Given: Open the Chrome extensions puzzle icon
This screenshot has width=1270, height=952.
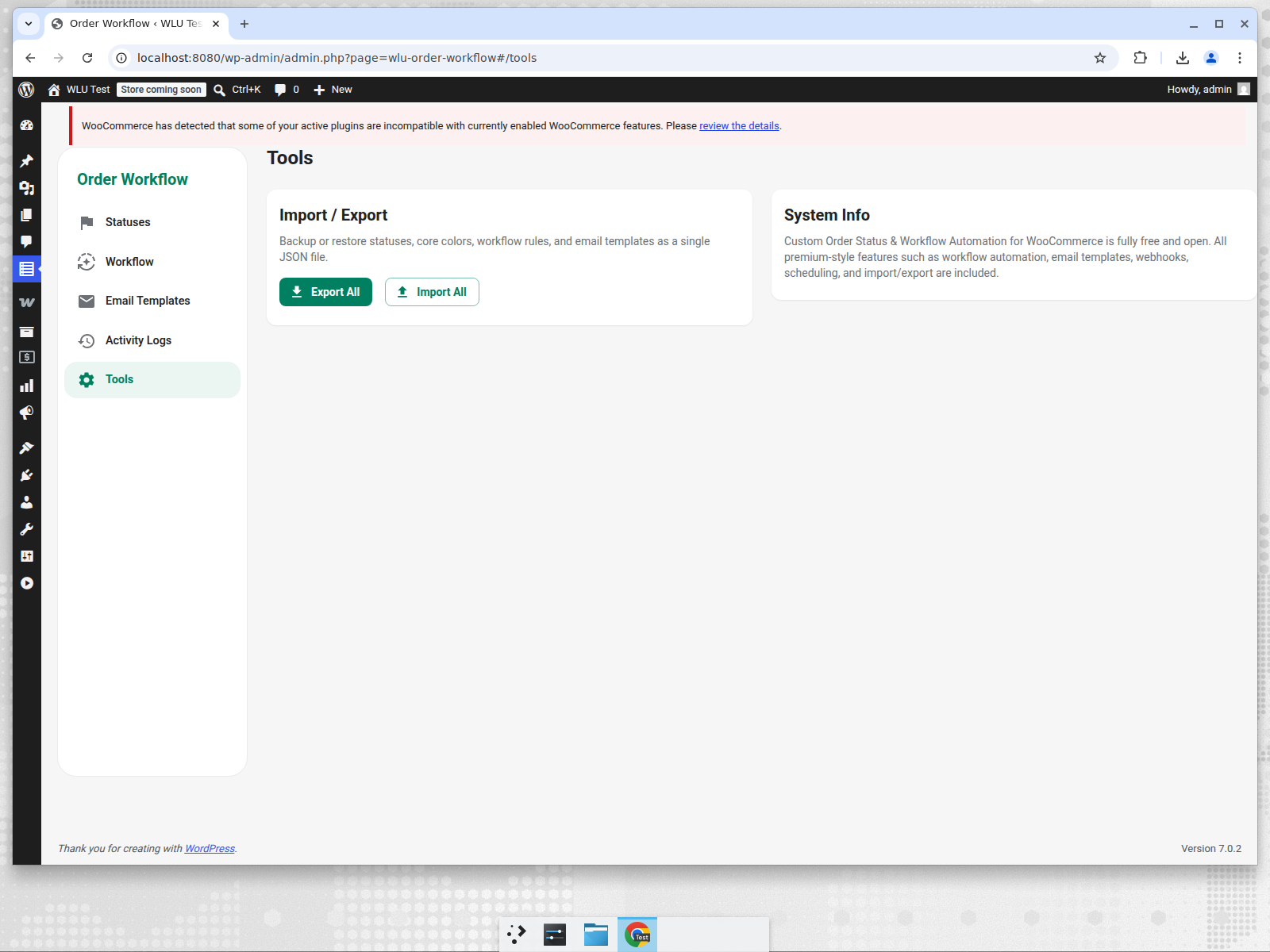Looking at the screenshot, I should [x=1141, y=58].
